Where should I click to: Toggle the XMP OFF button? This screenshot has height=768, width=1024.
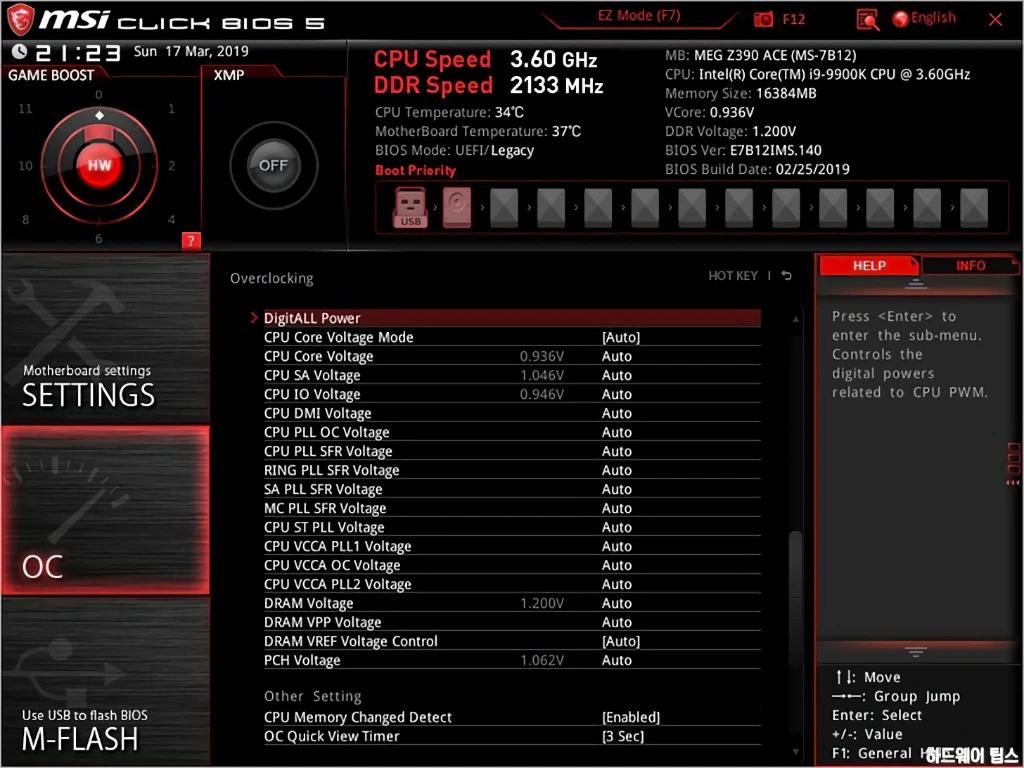click(273, 165)
